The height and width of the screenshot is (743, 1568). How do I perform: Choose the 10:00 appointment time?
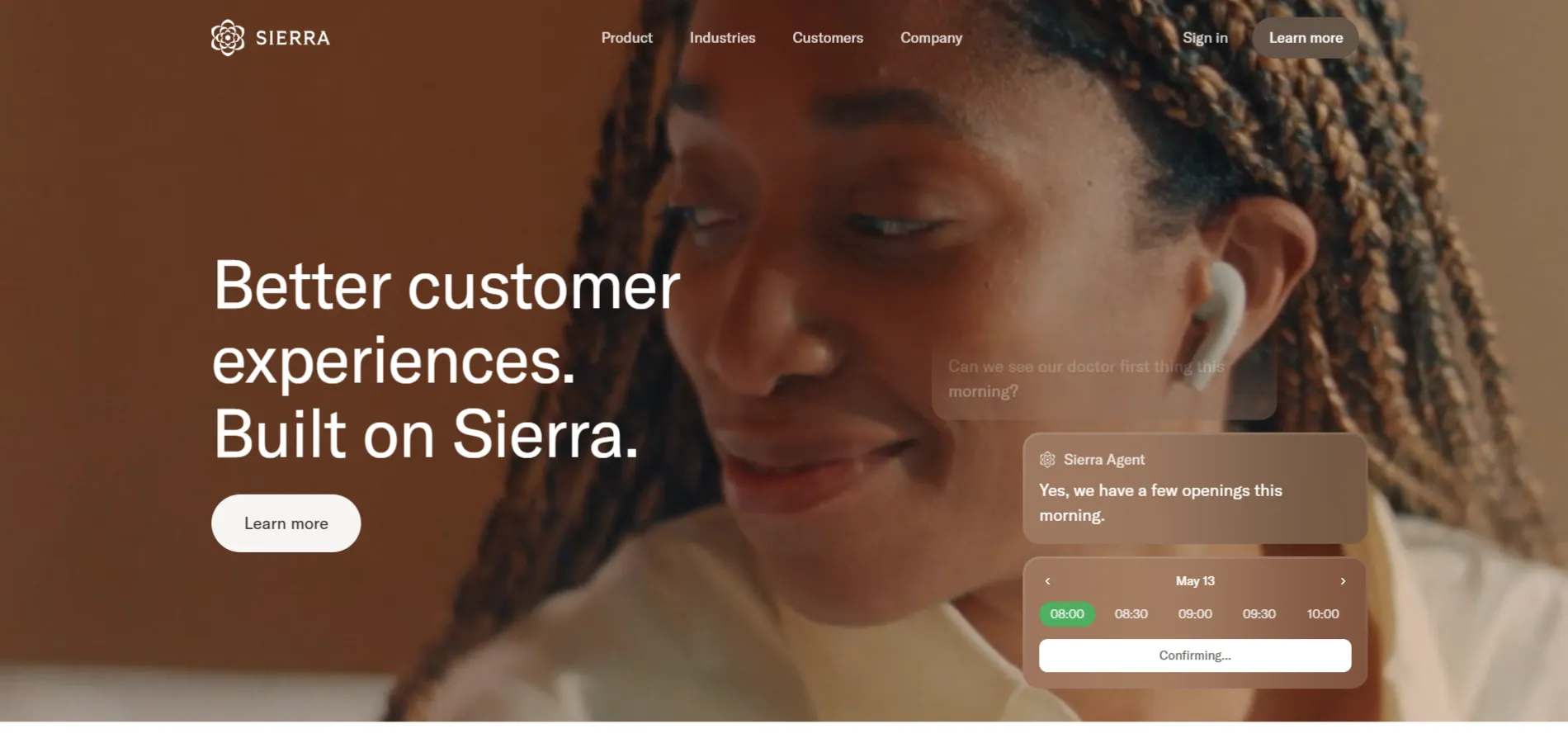point(1323,614)
